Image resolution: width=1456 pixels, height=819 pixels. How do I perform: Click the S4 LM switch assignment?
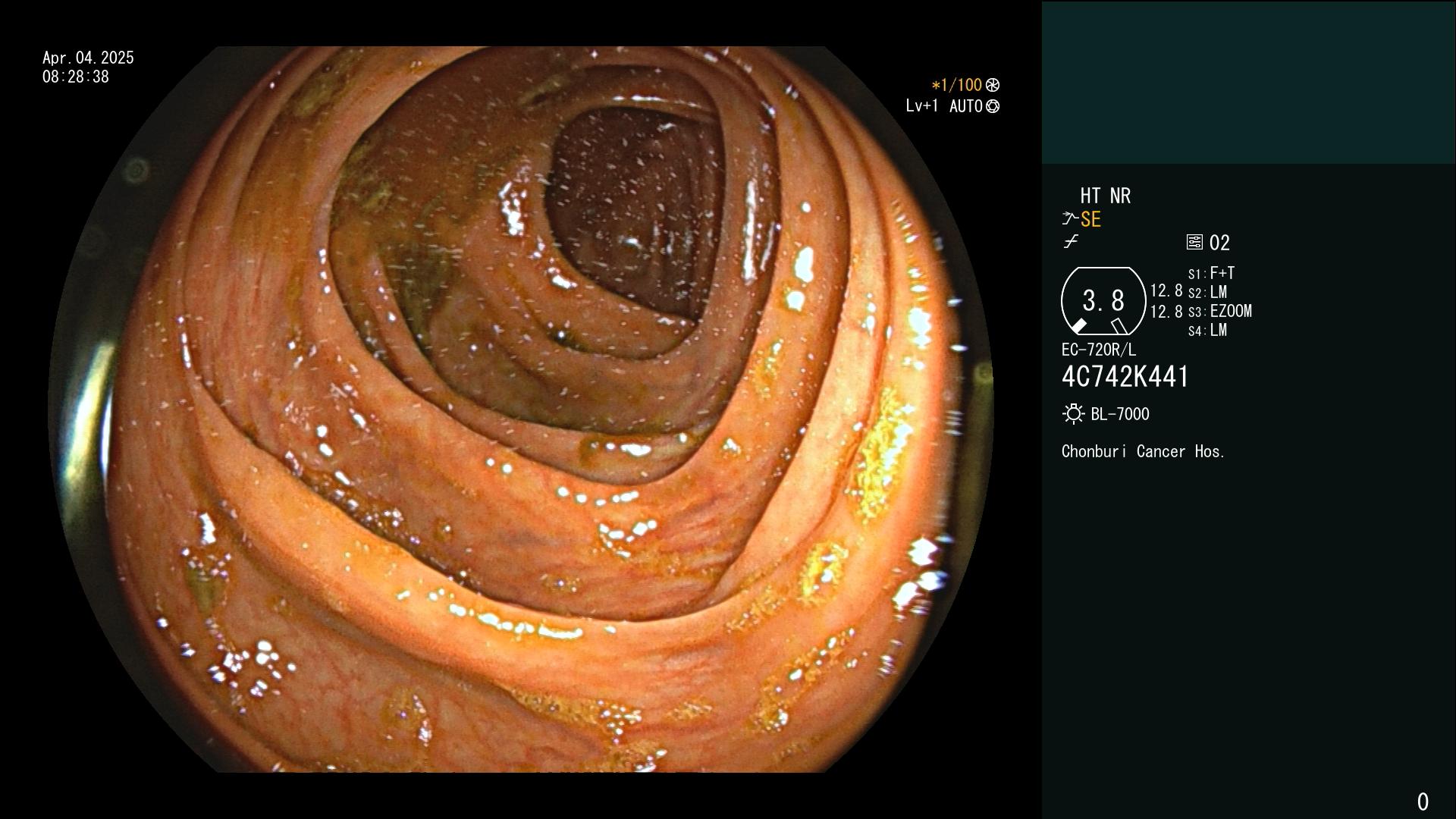[1207, 330]
